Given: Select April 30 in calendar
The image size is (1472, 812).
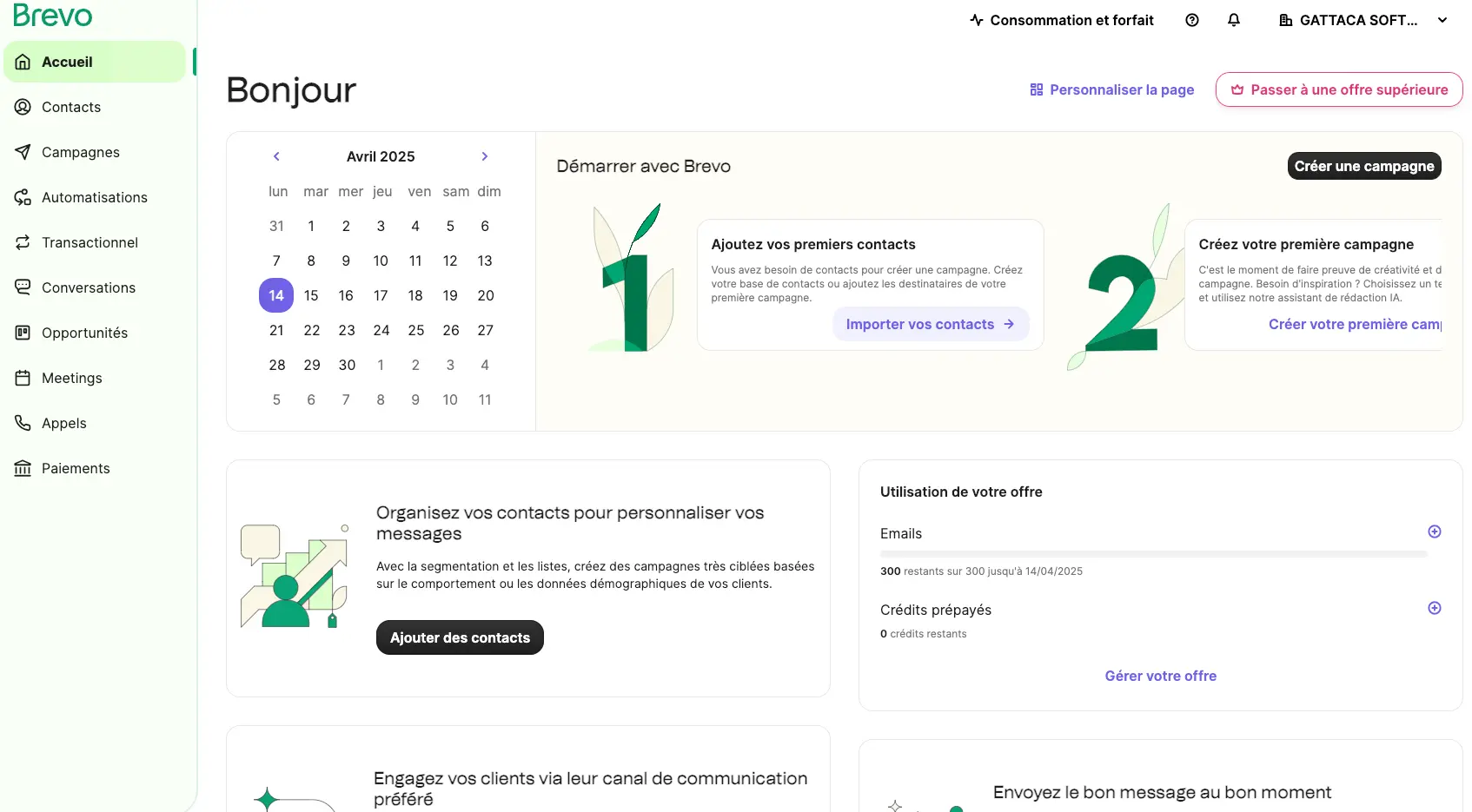Looking at the screenshot, I should (347, 365).
